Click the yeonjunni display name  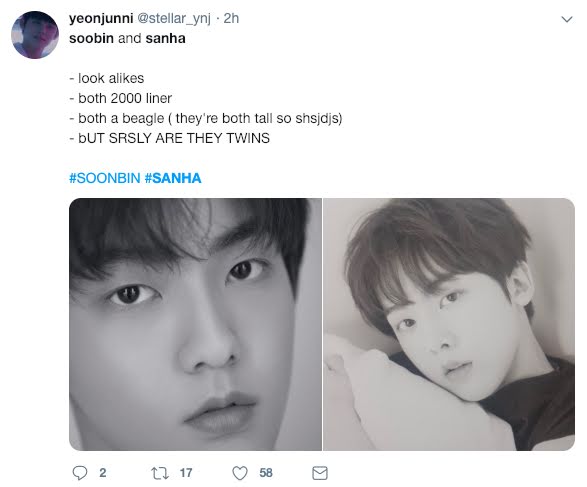[101, 18]
